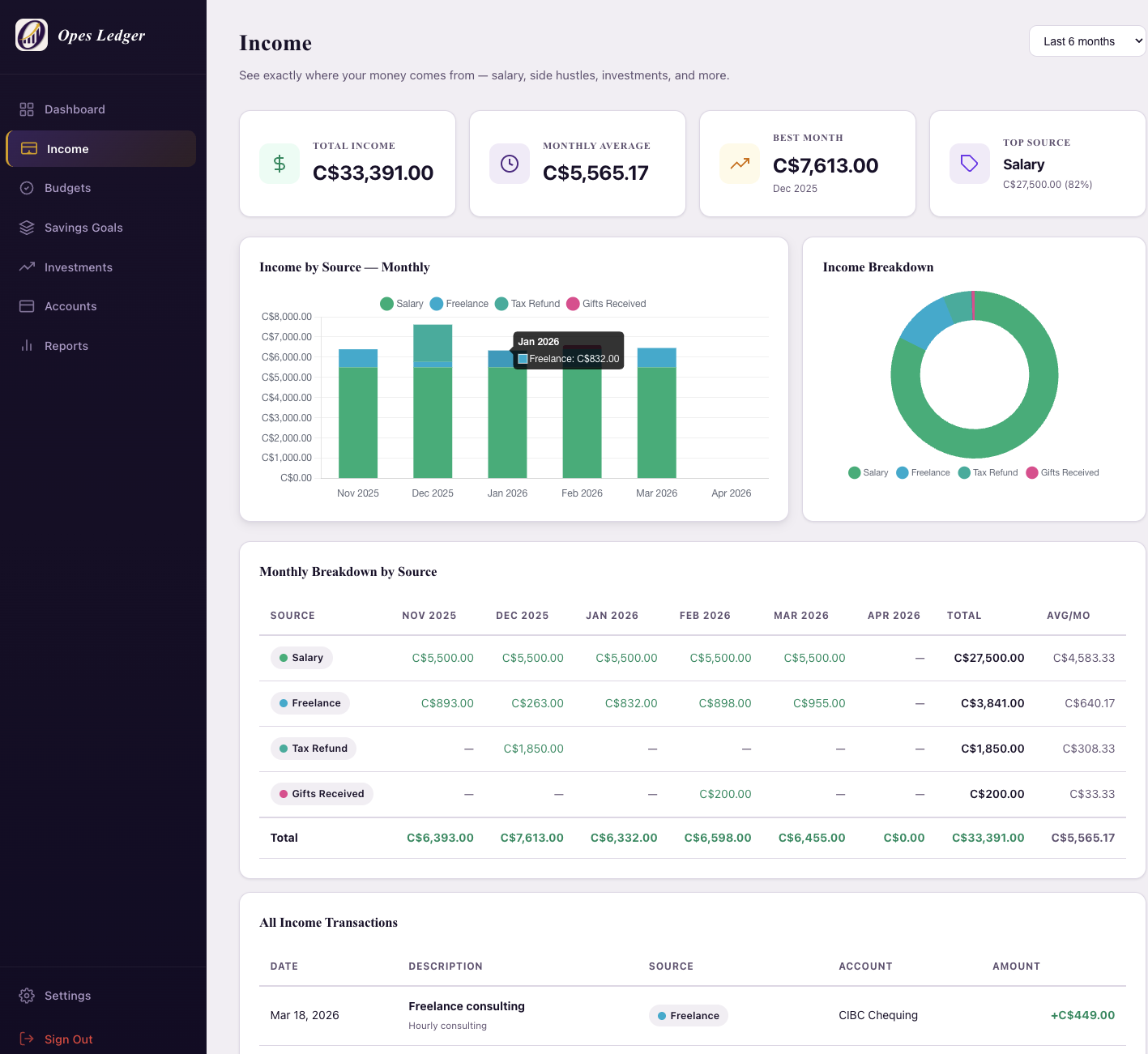Screen dimensions: 1148x1054
Task: Select the Investments trend icon
Action: point(27,267)
